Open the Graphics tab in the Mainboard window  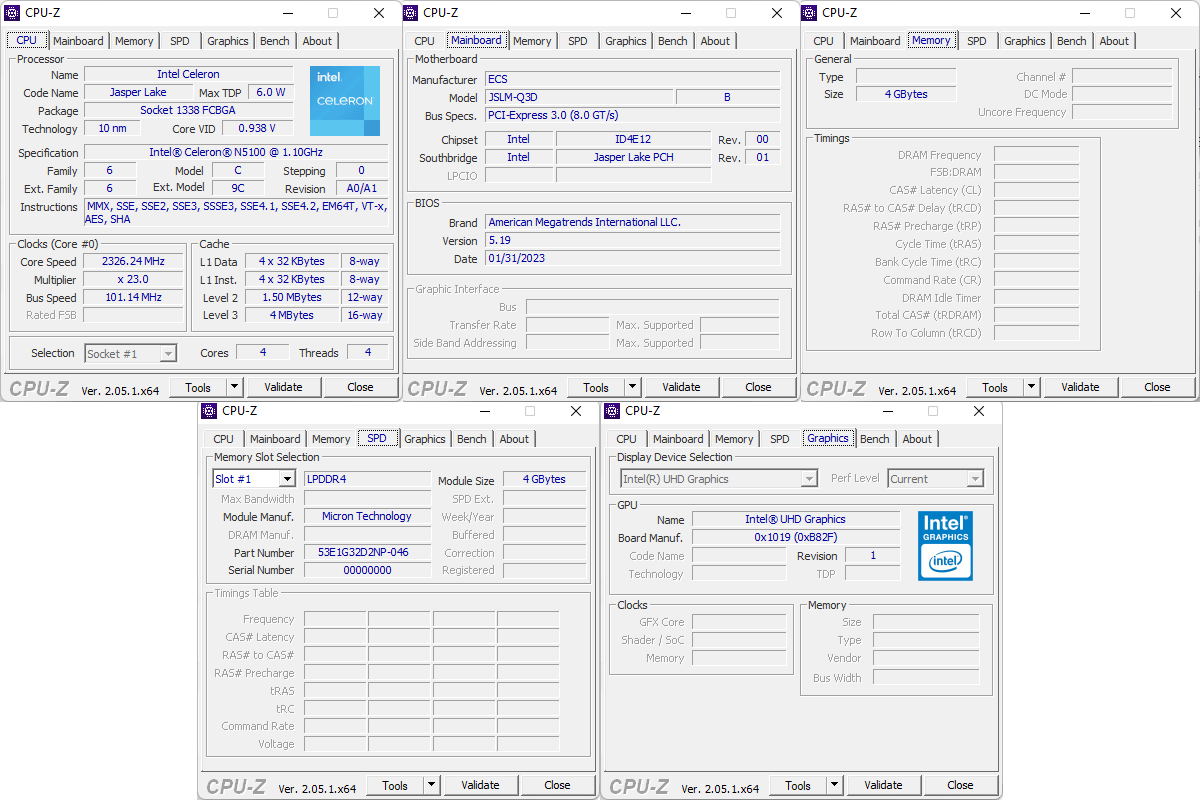click(x=626, y=41)
